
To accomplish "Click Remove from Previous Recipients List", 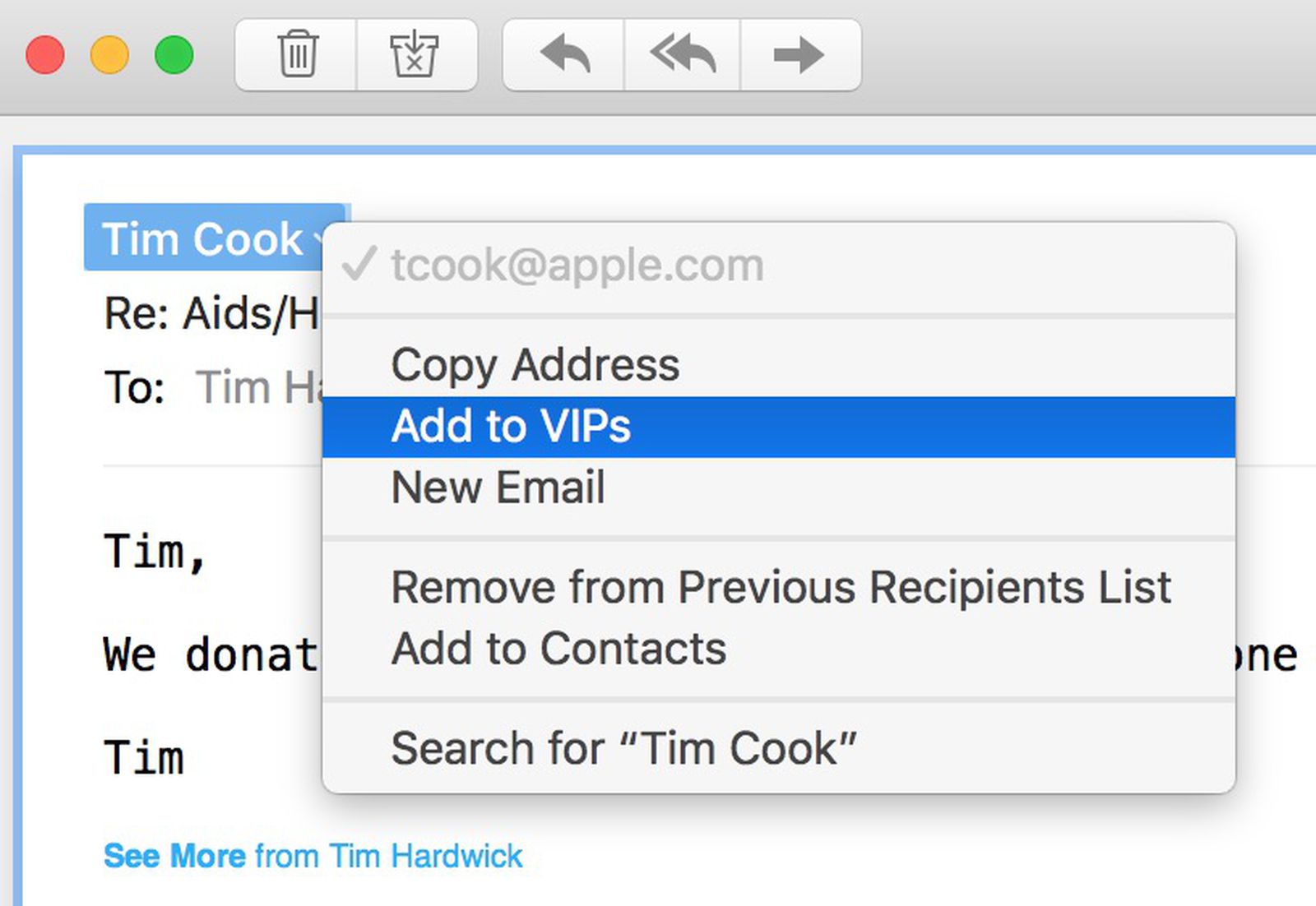I will (781, 587).
